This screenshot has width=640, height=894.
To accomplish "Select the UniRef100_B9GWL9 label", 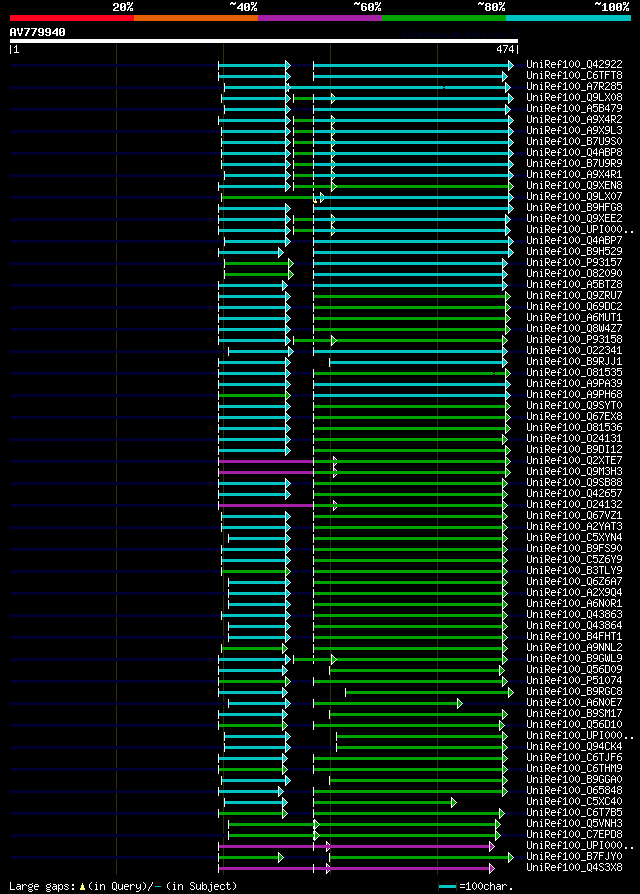I will [x=574, y=659].
